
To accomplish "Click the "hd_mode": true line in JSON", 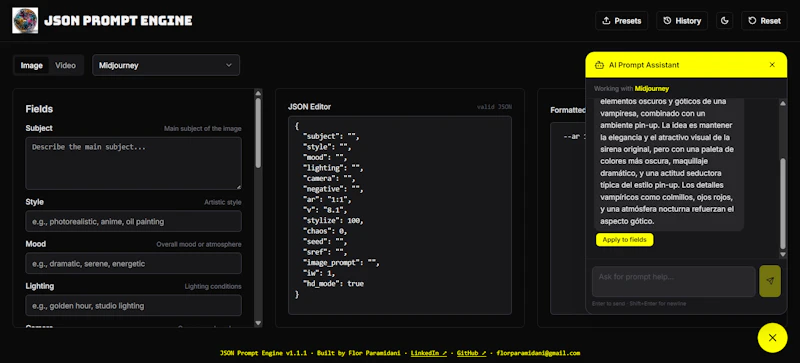I will point(333,283).
